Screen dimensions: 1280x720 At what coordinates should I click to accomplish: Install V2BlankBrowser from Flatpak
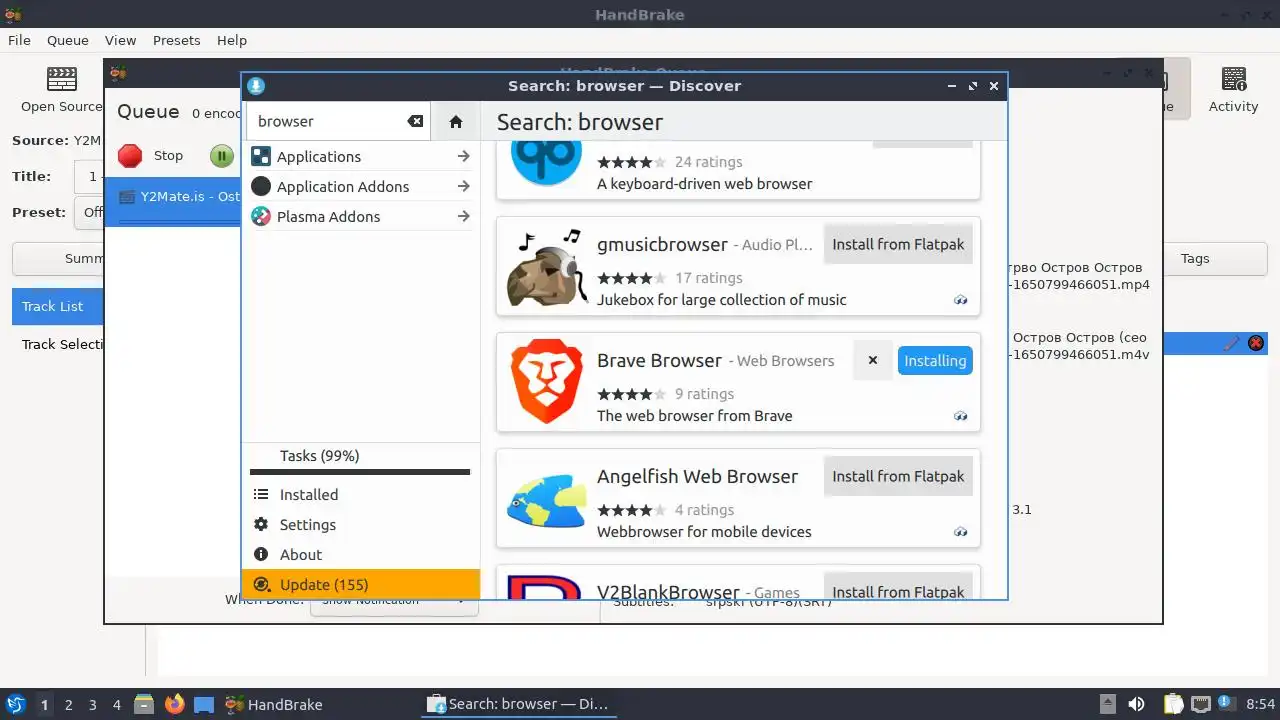coord(898,588)
